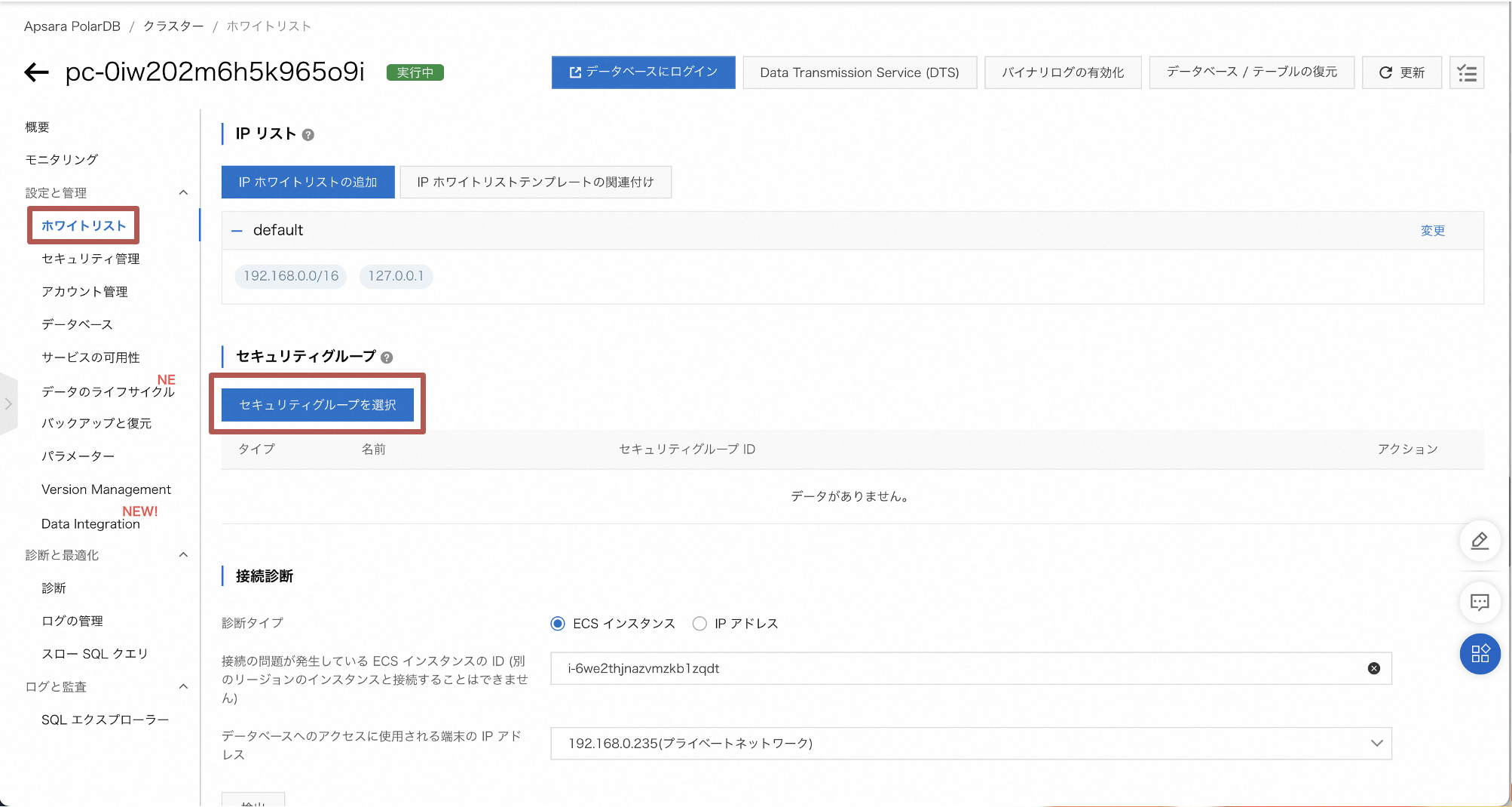The image size is (1512, 807).
Task: Click the blue apps shortcut icon at bottom right
Action: click(x=1480, y=655)
